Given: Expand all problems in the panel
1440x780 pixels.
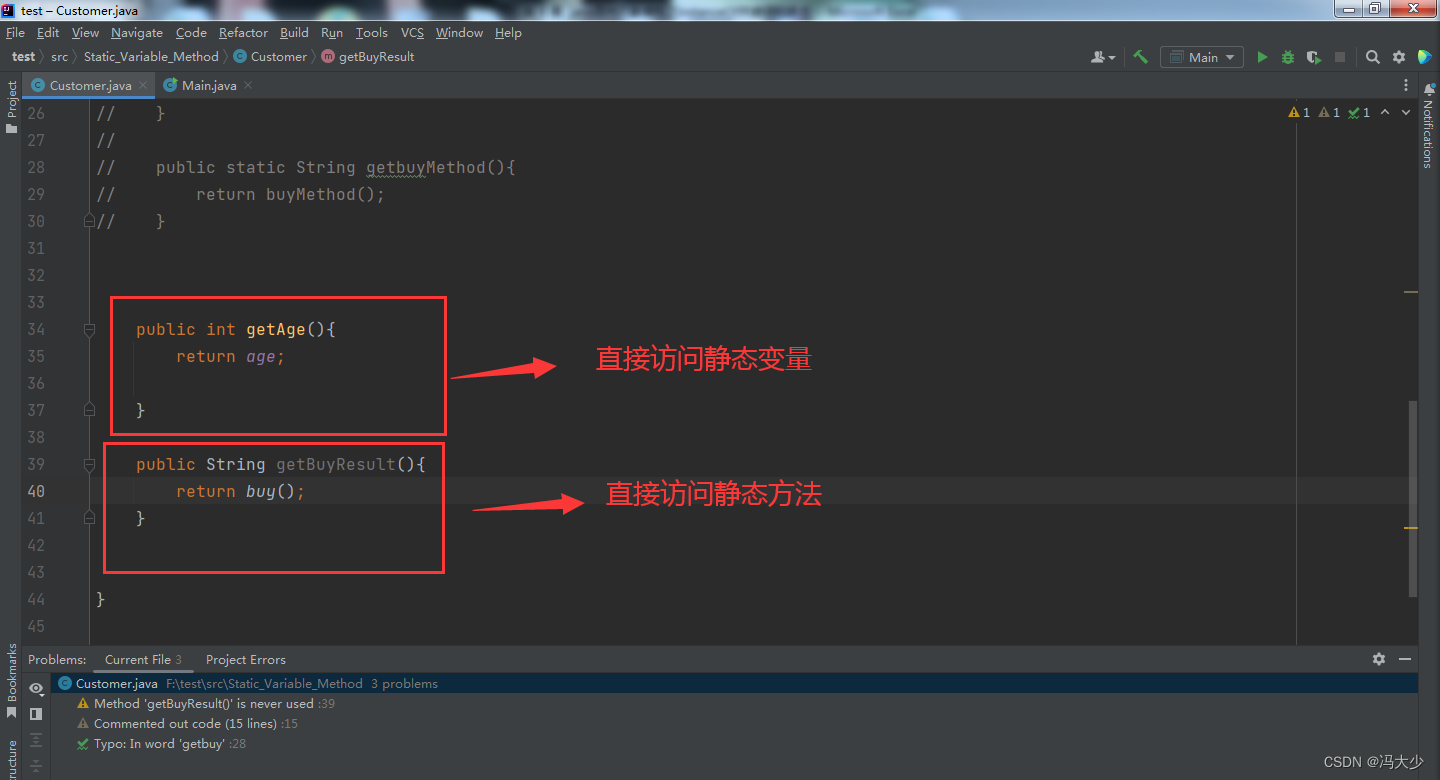Looking at the screenshot, I should click(36, 740).
